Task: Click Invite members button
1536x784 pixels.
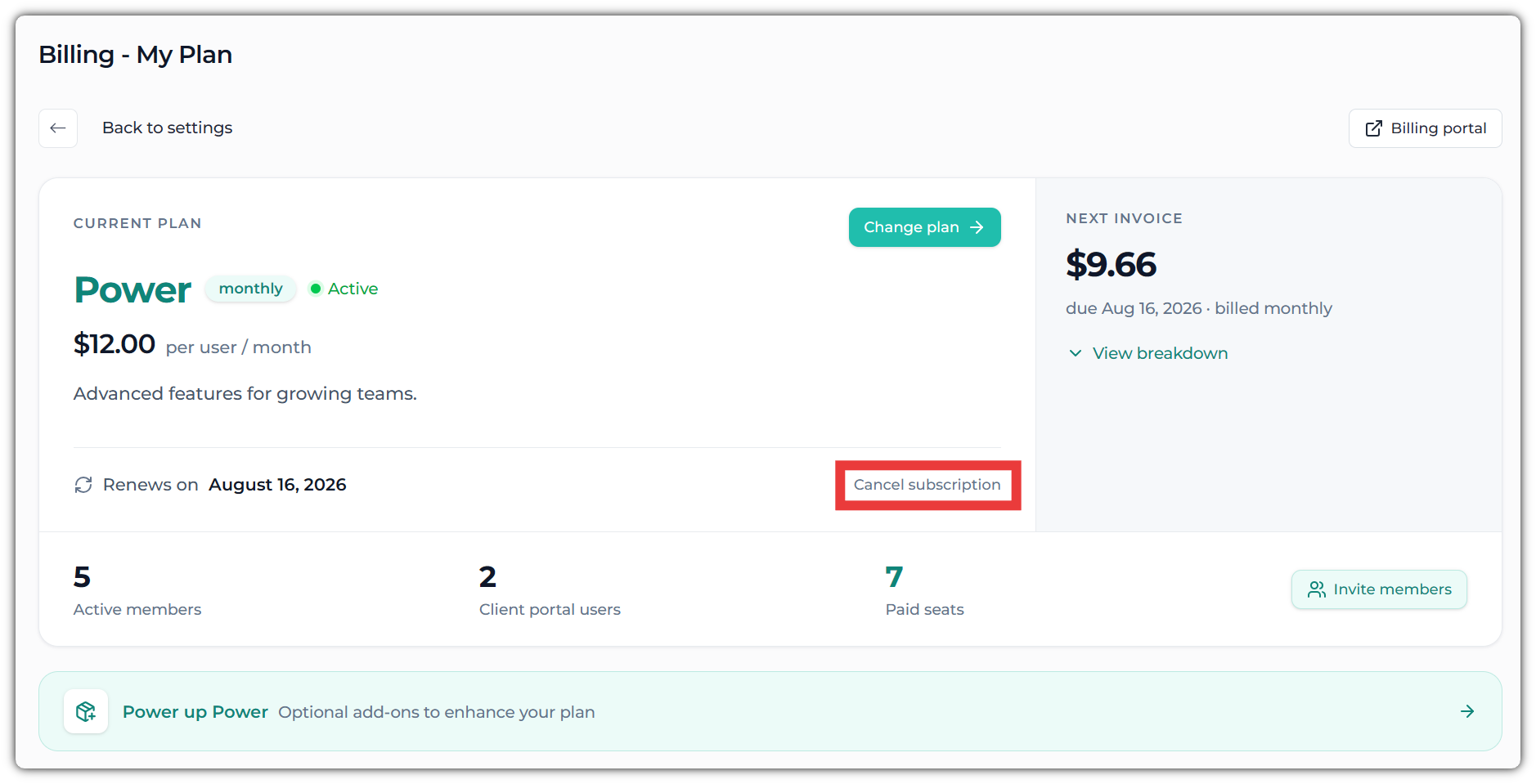Action: tap(1379, 589)
